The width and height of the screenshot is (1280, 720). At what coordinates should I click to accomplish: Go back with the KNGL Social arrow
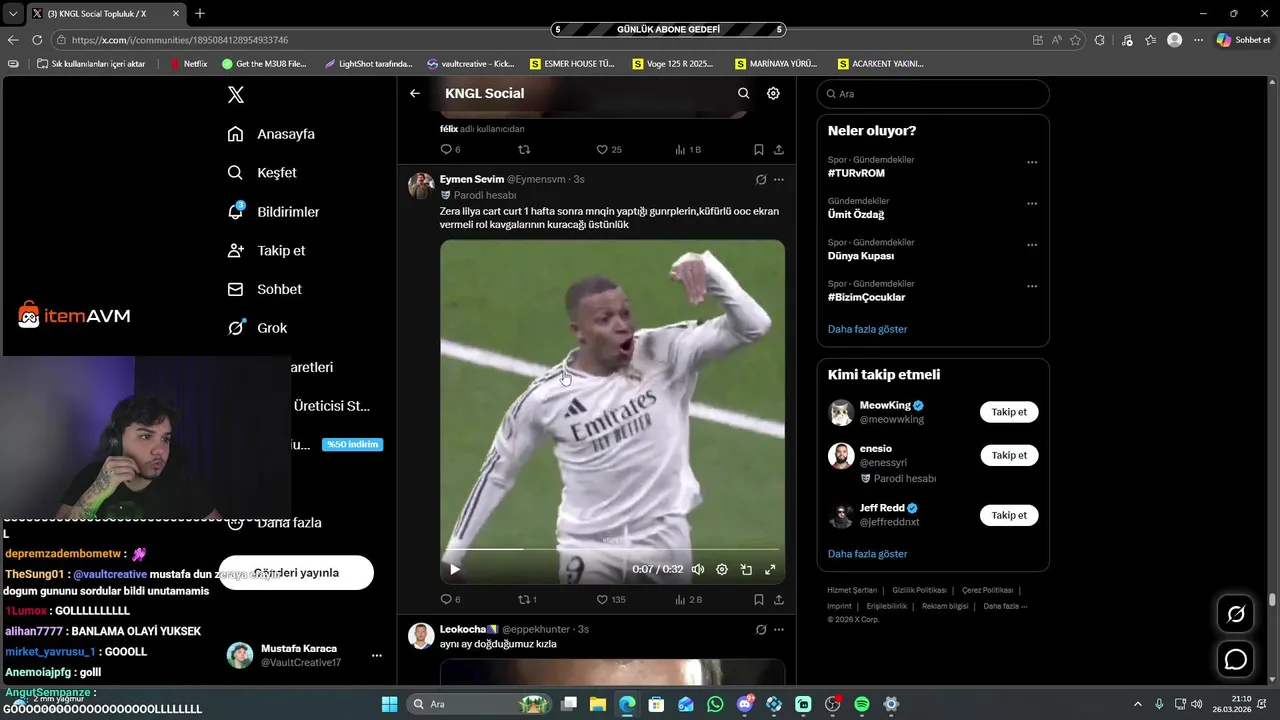click(x=415, y=93)
